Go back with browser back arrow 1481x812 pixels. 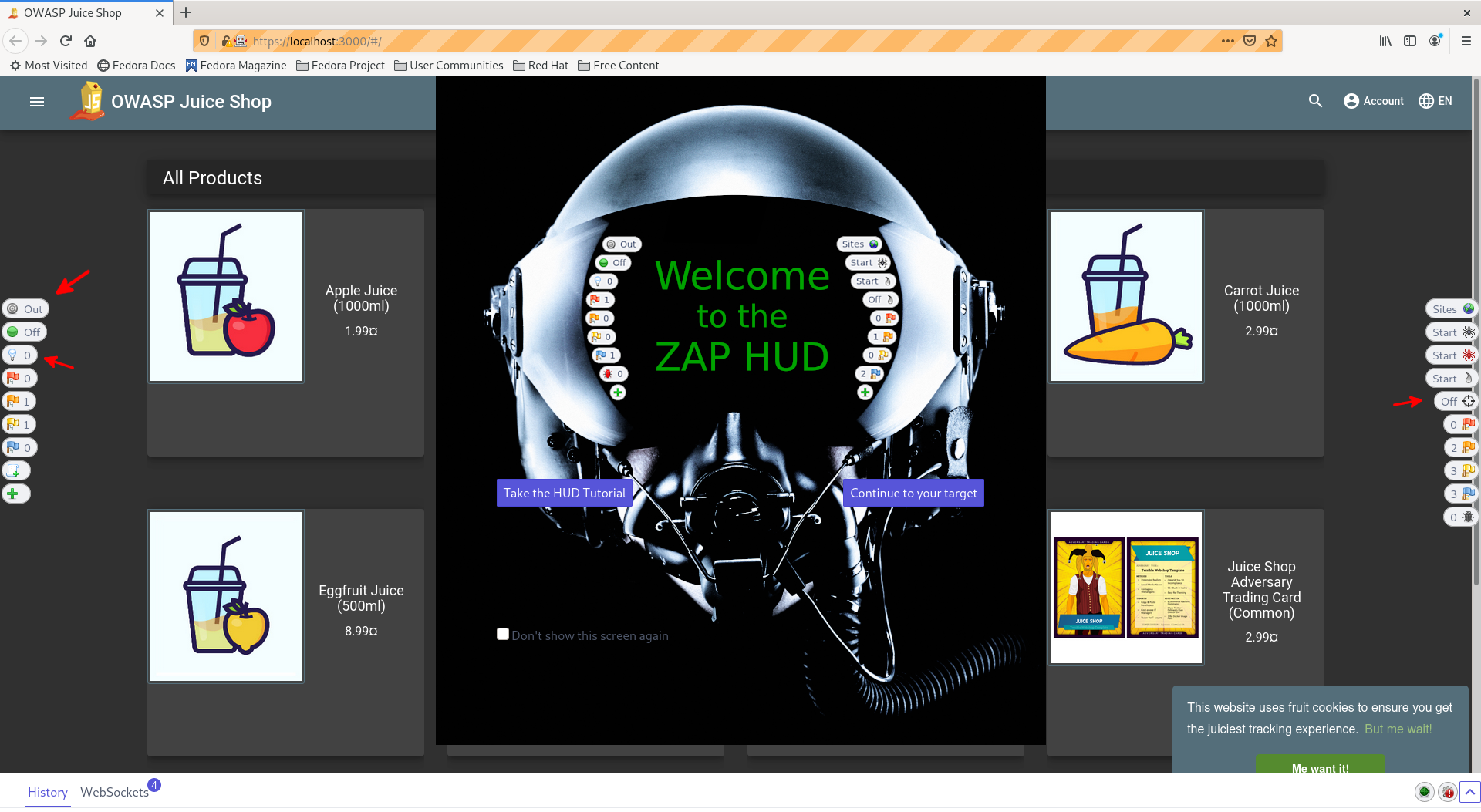point(16,41)
